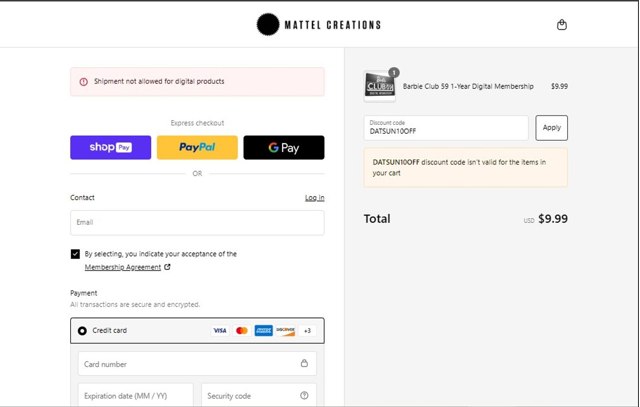Viewport: 640px width, 407px height.
Task: Click the Discover card logo
Action: pos(285,330)
